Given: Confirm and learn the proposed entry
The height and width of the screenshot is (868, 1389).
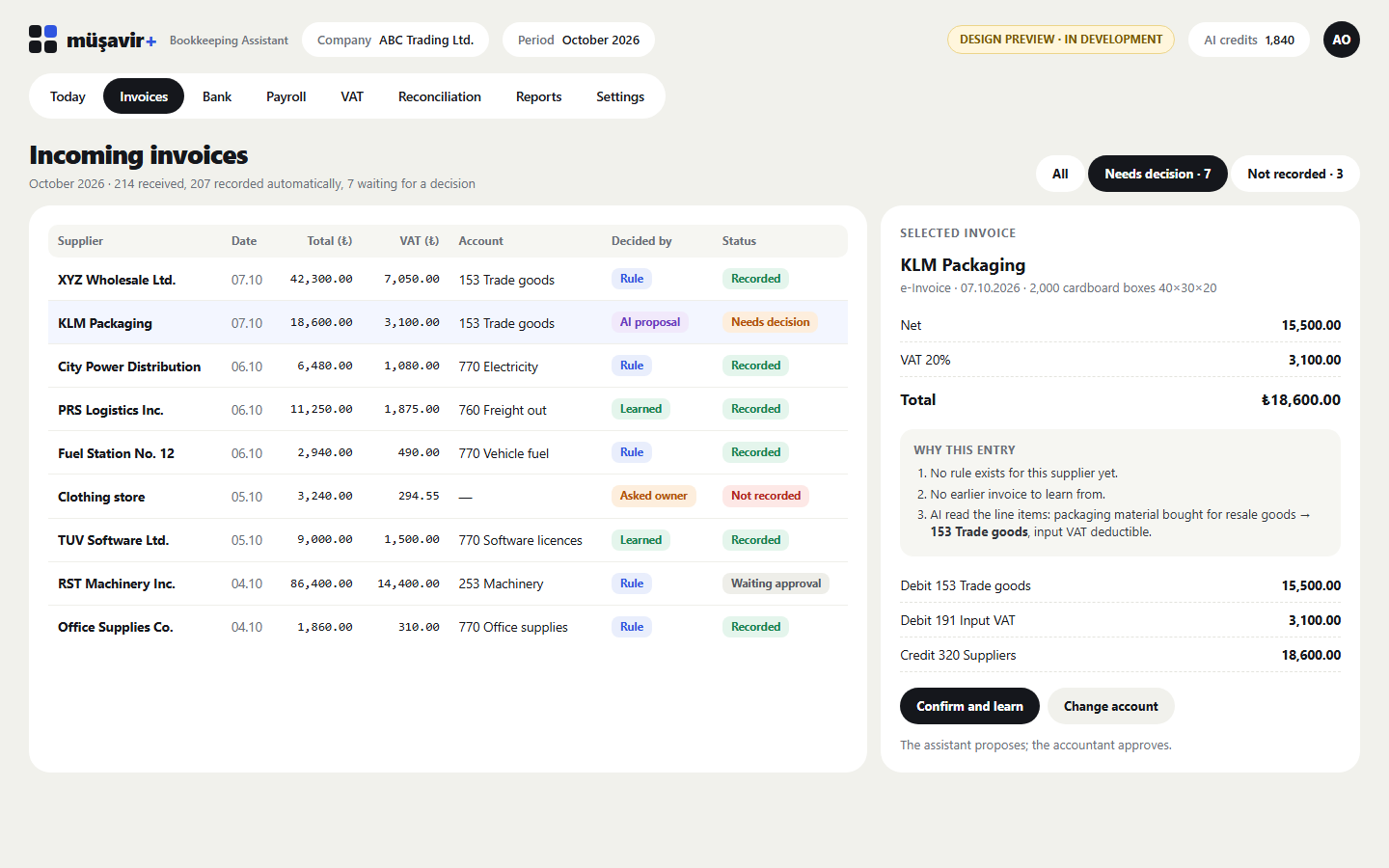Looking at the screenshot, I should pyautogui.click(x=969, y=706).
